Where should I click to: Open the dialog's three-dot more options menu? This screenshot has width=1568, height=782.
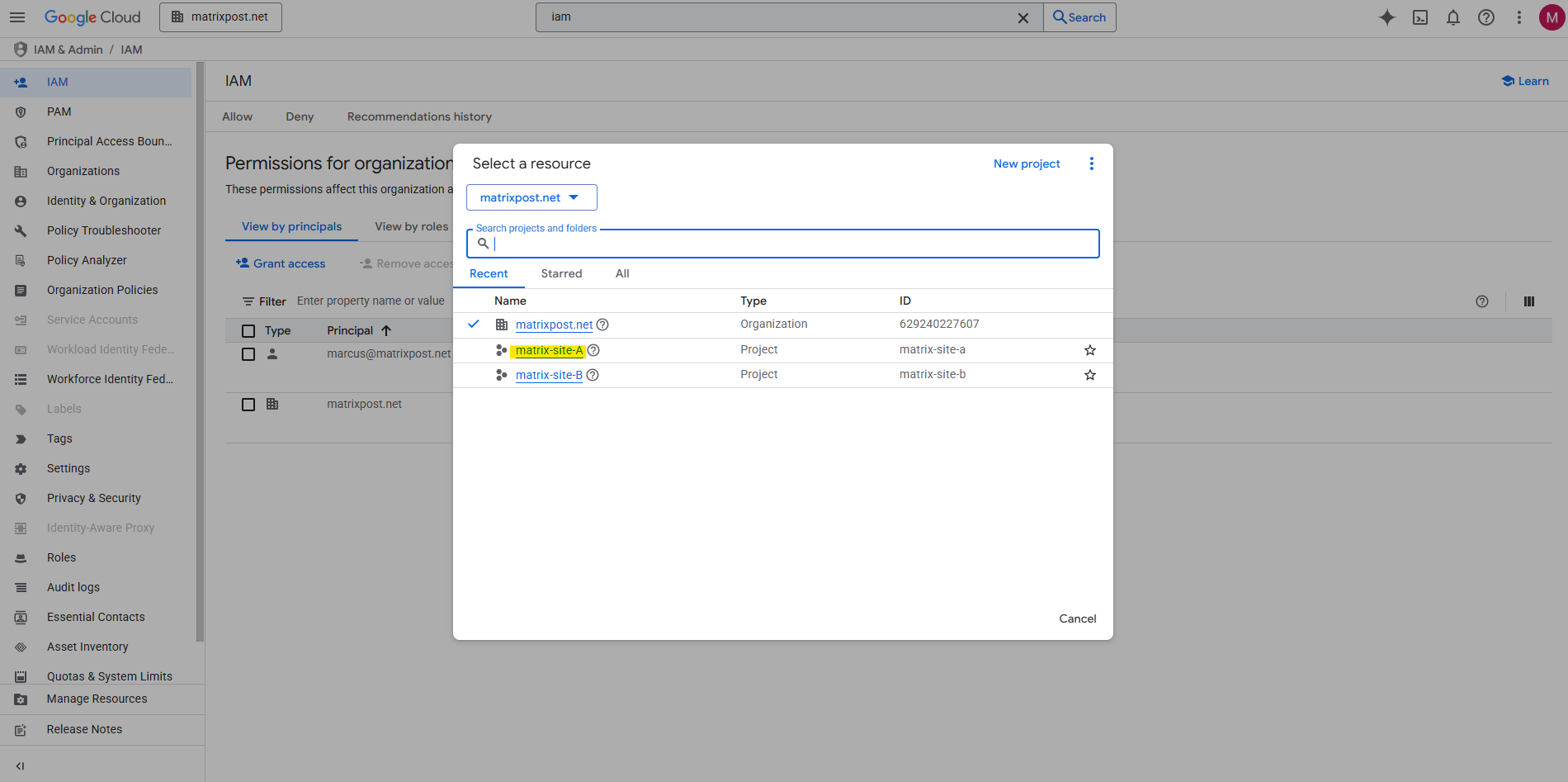pyautogui.click(x=1091, y=164)
